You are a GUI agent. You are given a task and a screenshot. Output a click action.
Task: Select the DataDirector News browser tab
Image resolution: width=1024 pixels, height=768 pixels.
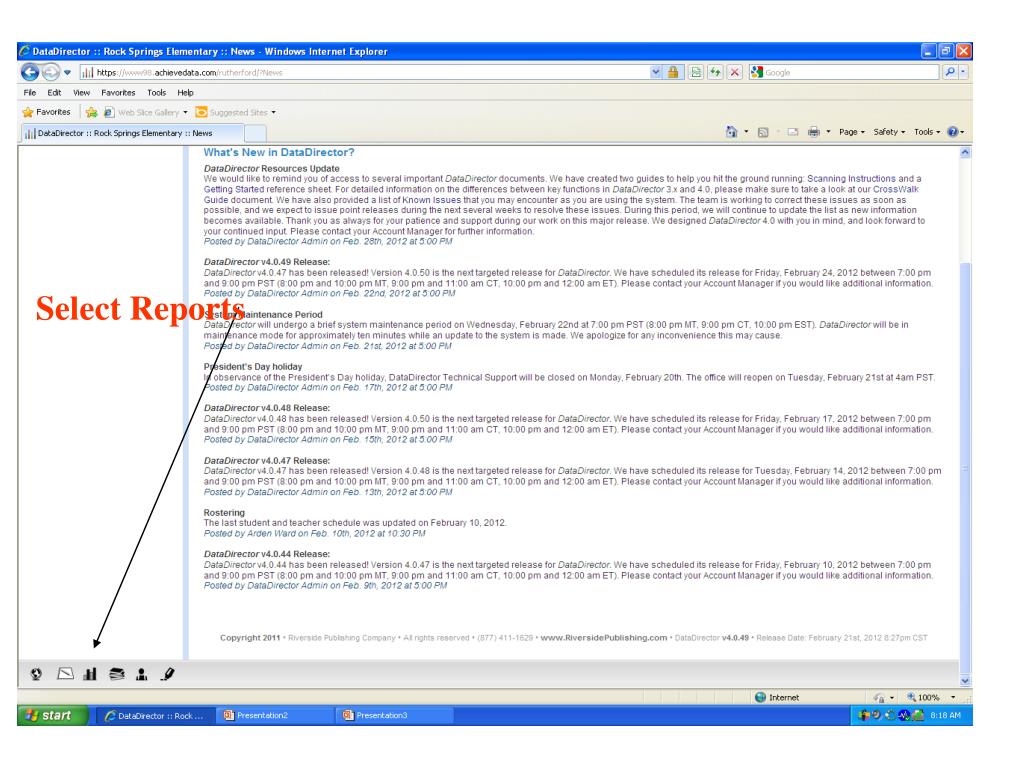coord(133,133)
